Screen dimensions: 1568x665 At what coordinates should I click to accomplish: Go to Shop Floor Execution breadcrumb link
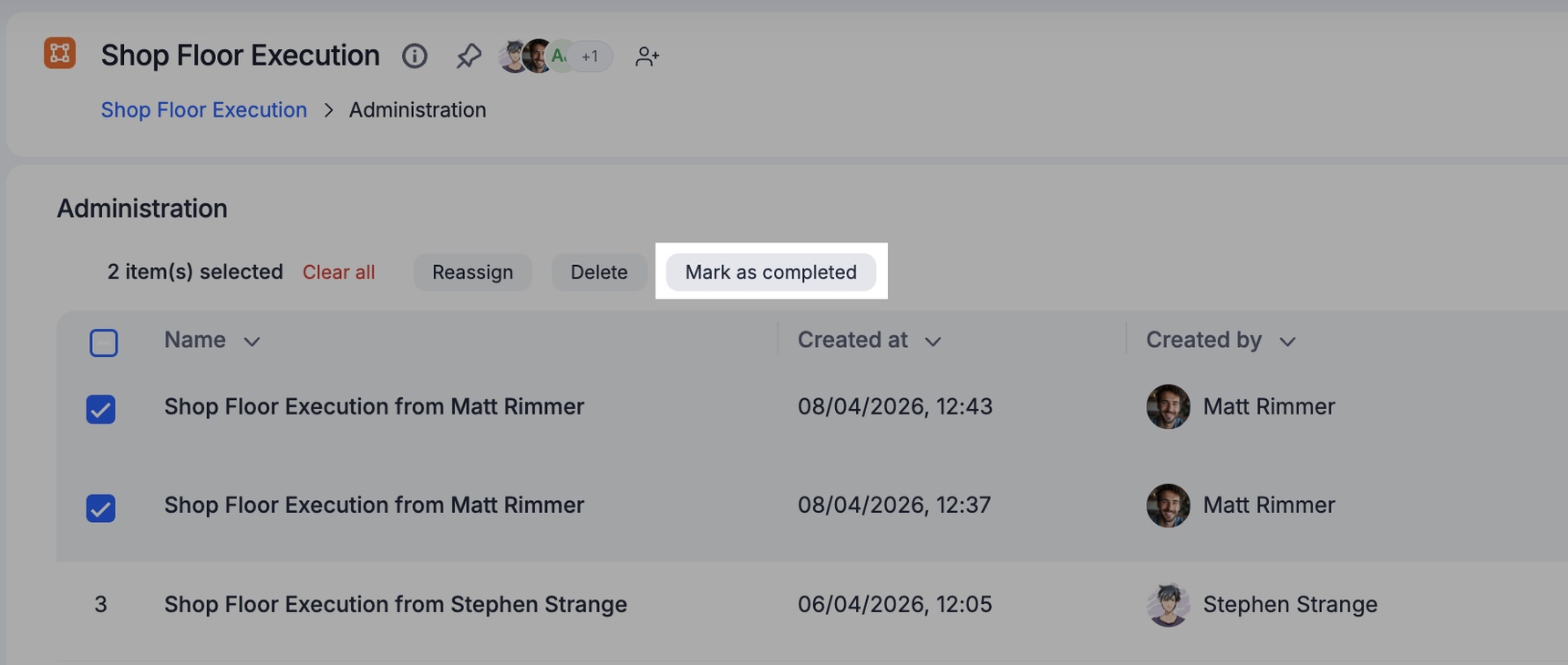204,110
